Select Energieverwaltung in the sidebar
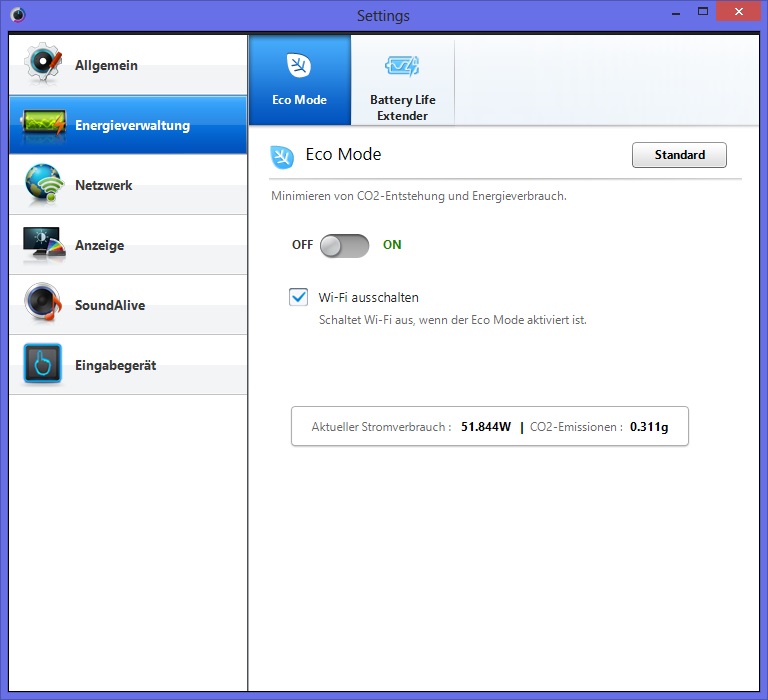This screenshot has width=768, height=700. point(128,125)
